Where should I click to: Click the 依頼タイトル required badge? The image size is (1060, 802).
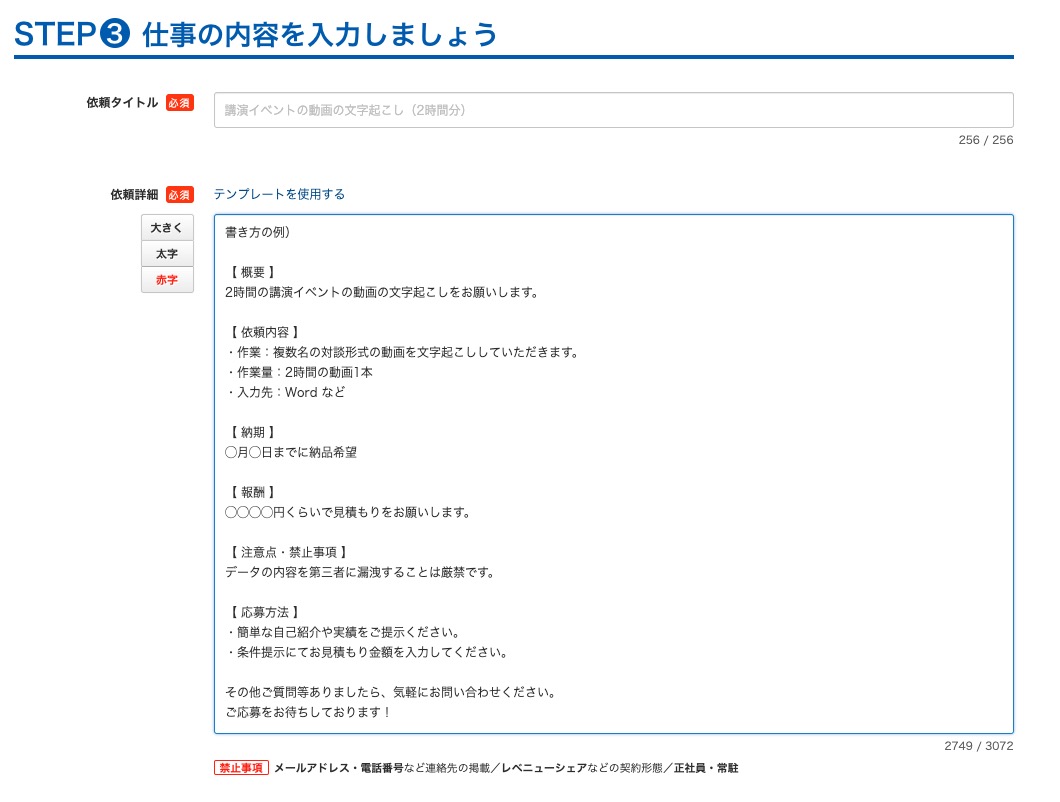tap(178, 103)
